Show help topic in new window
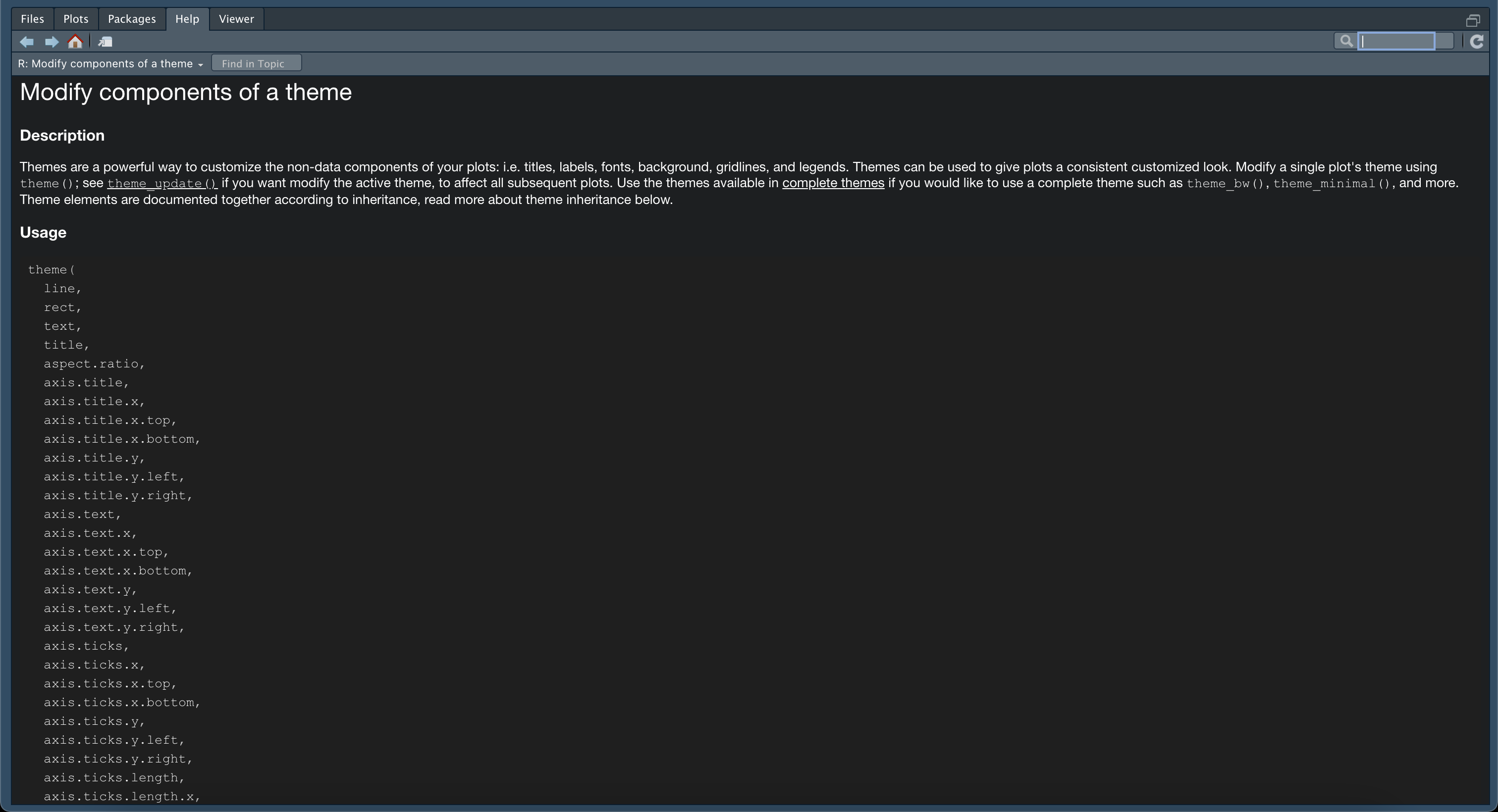1498x812 pixels. click(105, 42)
